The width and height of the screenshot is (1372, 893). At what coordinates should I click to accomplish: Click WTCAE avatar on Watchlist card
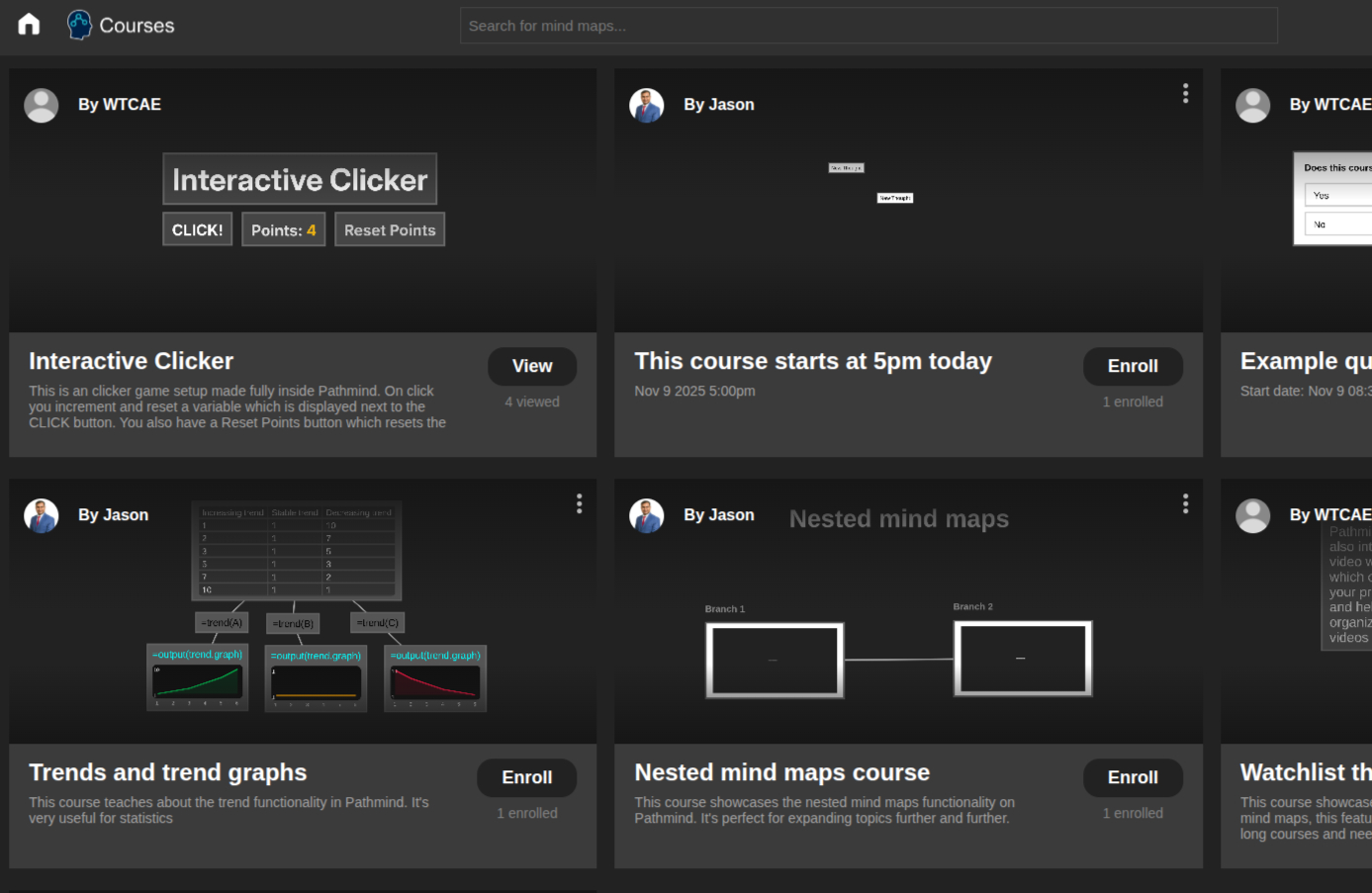point(1252,515)
